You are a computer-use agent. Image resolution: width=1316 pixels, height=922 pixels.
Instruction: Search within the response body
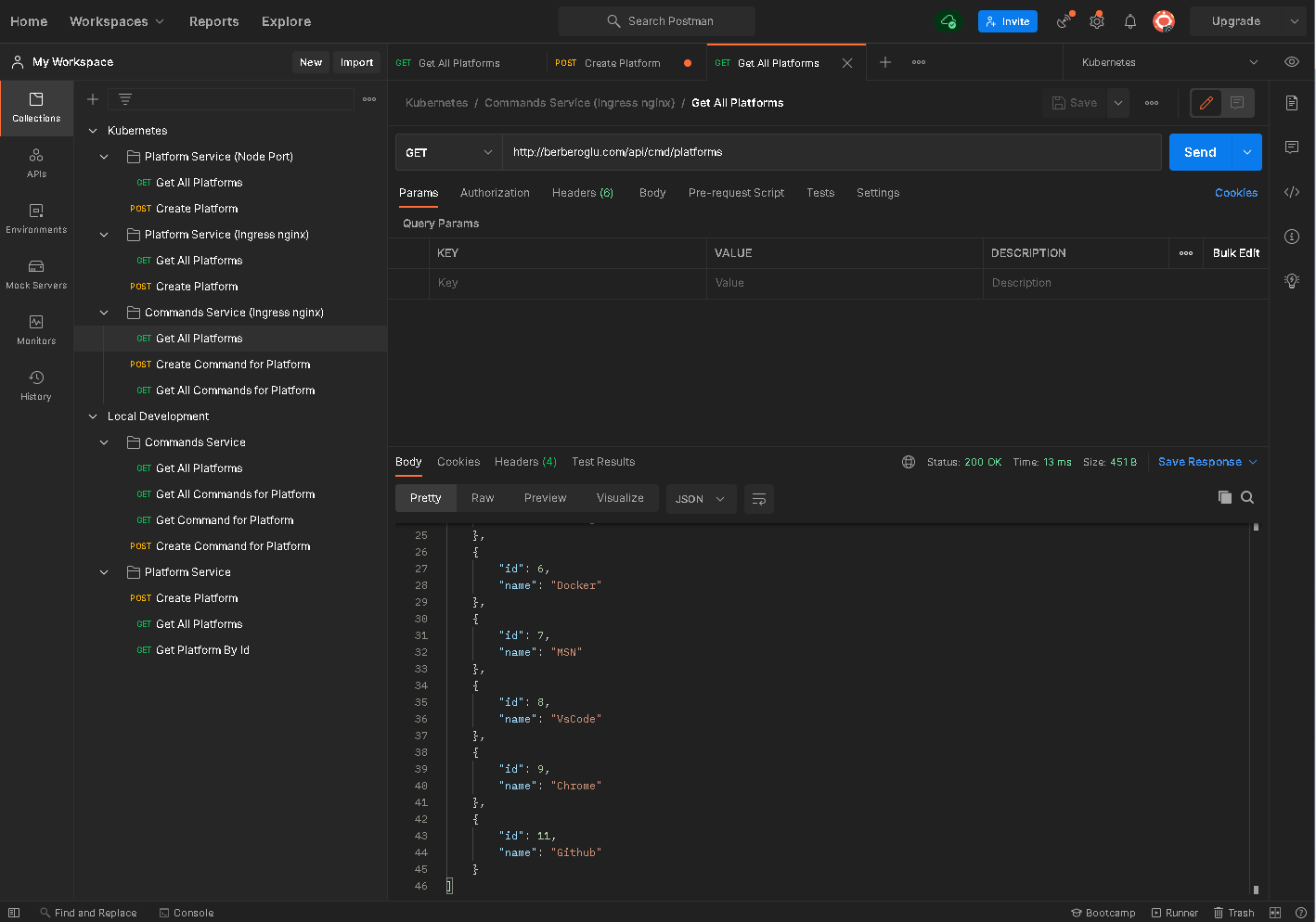1247,497
